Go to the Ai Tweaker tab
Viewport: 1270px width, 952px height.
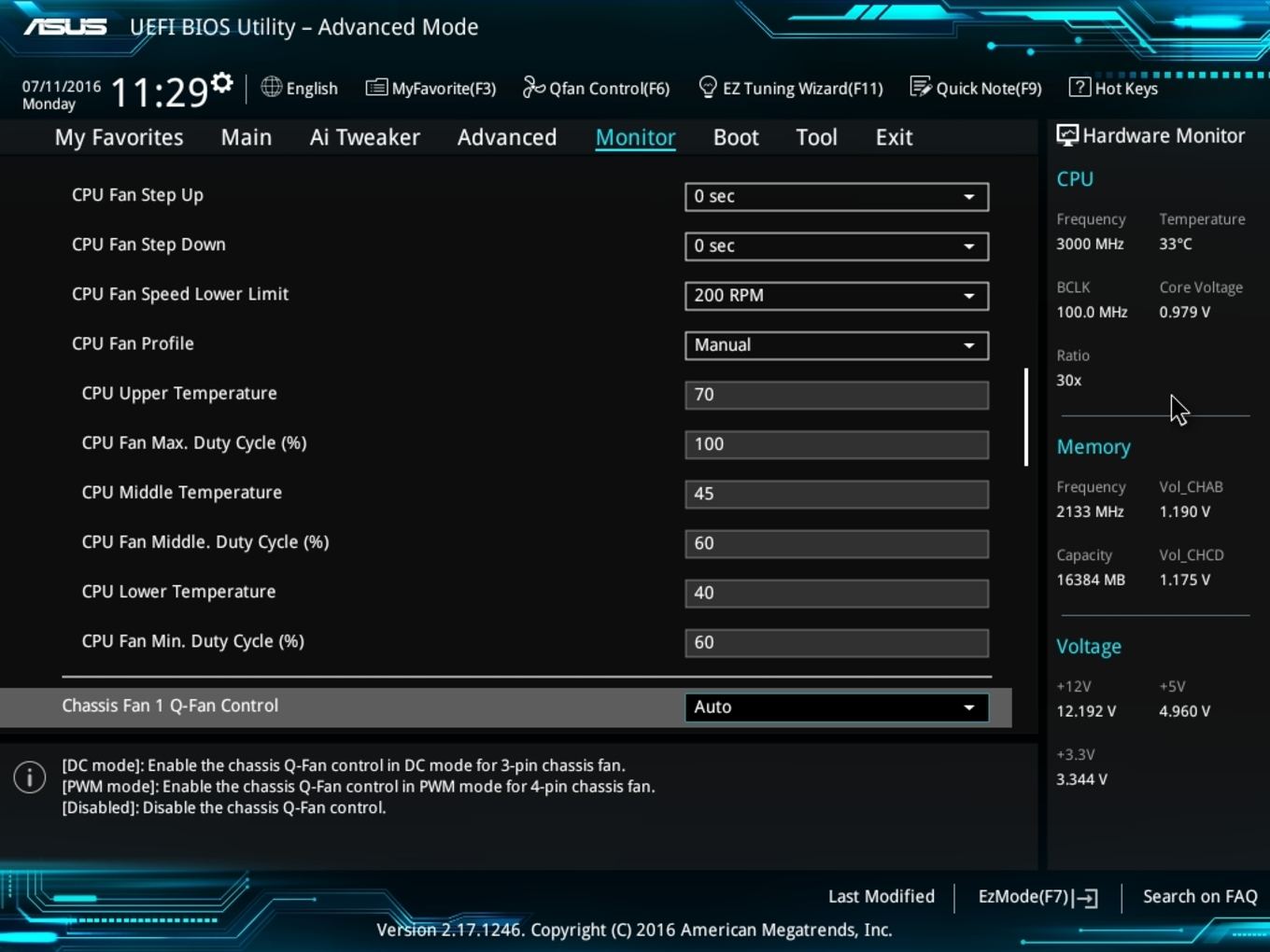tap(365, 137)
